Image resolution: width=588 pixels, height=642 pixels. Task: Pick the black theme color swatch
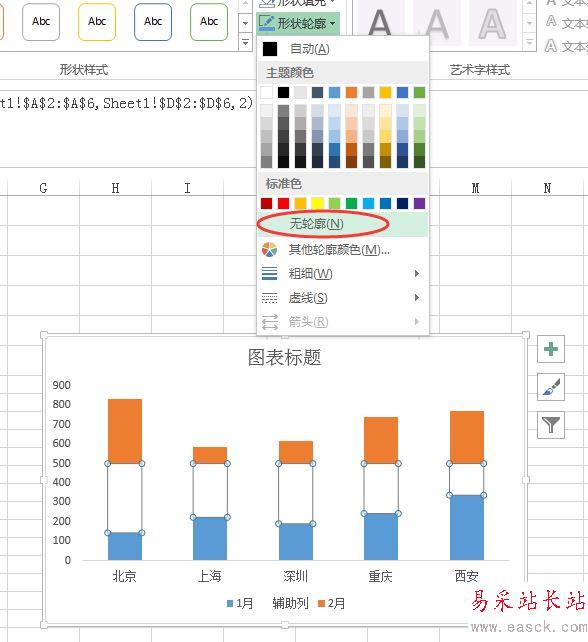tap(283, 93)
